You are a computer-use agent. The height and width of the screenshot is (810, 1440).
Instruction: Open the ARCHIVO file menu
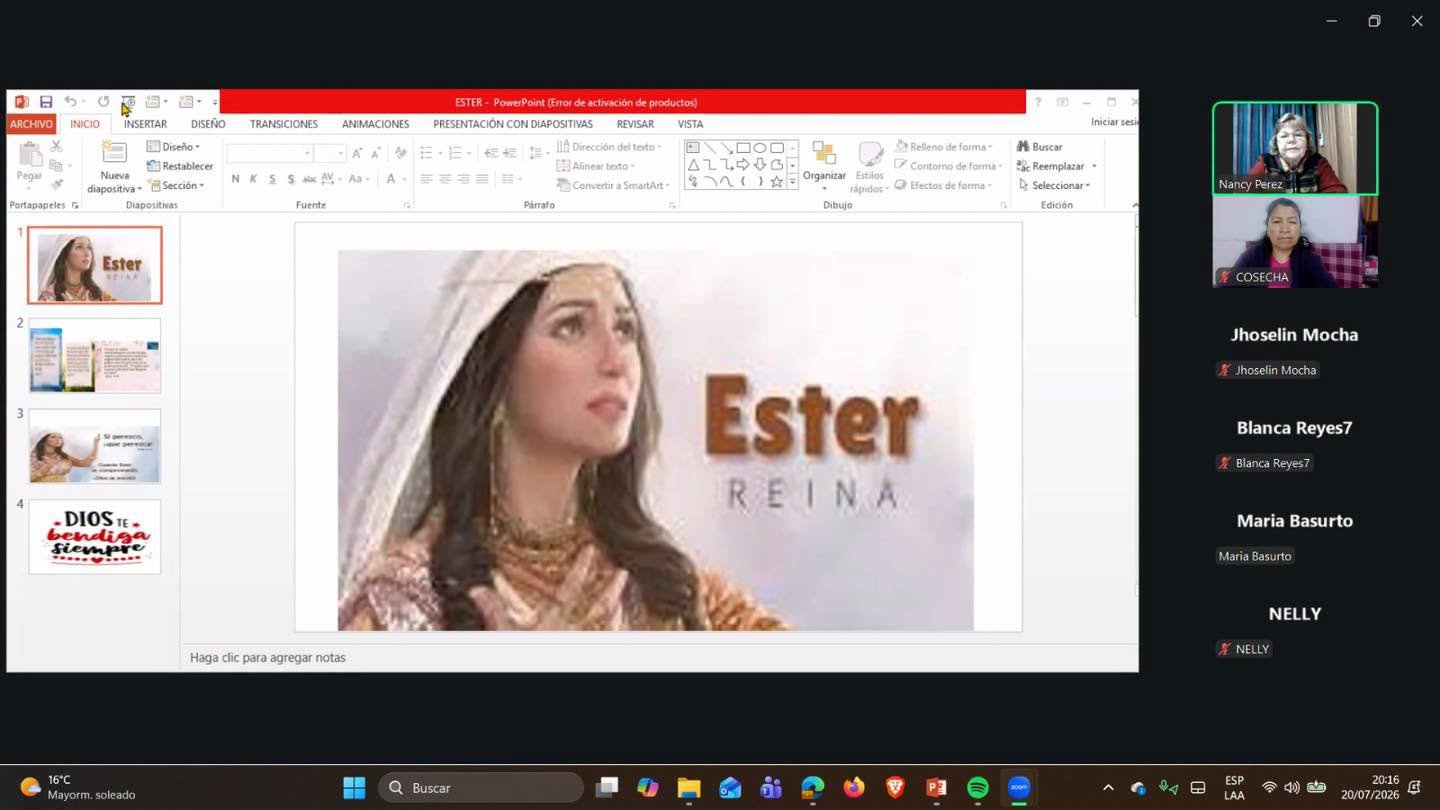[31, 124]
